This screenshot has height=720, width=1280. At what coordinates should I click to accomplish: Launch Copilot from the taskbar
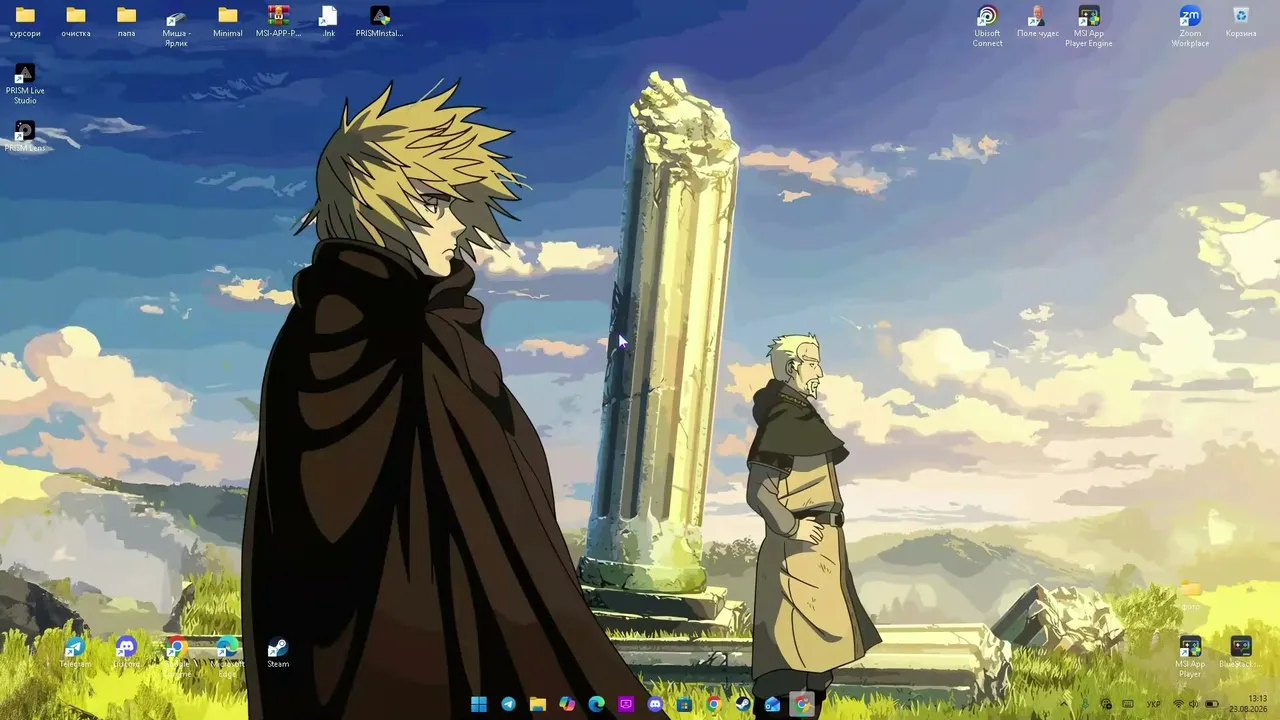(x=567, y=704)
